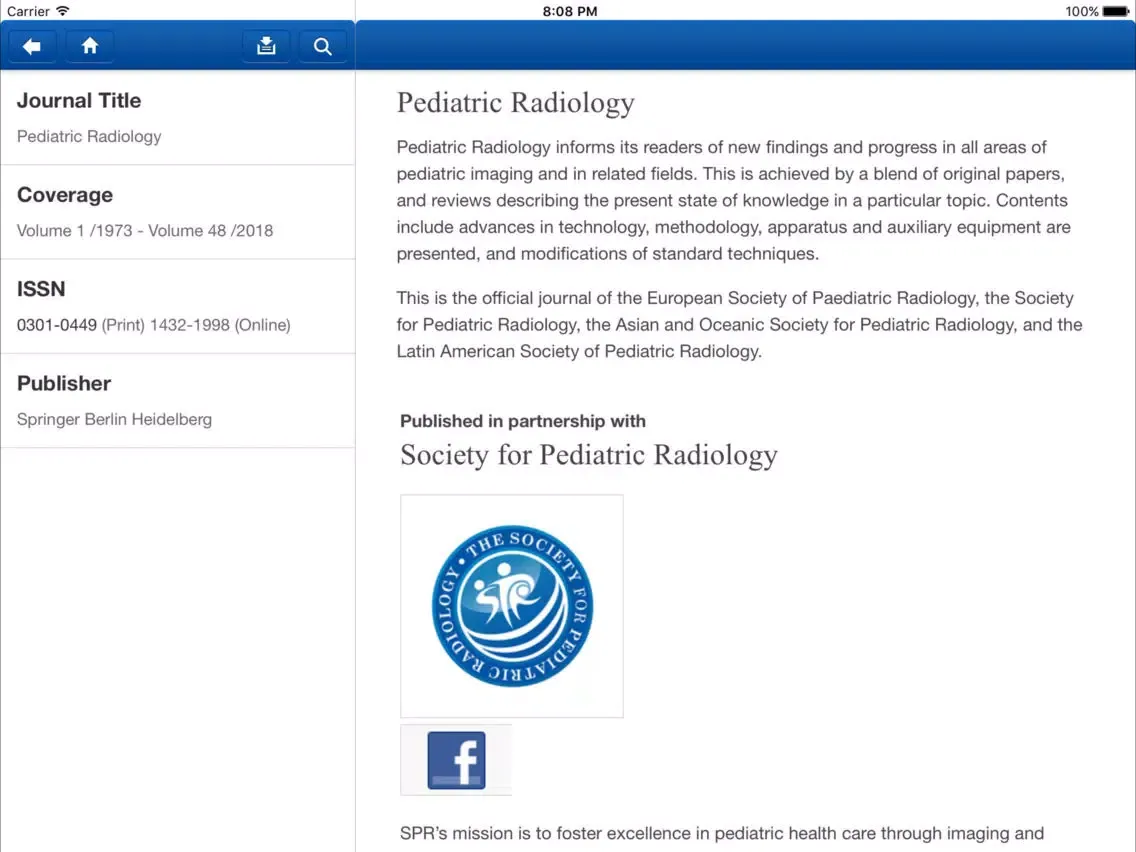Viewport: 1136px width, 852px height.
Task: Select the Coverage heading
Action: [64, 195]
